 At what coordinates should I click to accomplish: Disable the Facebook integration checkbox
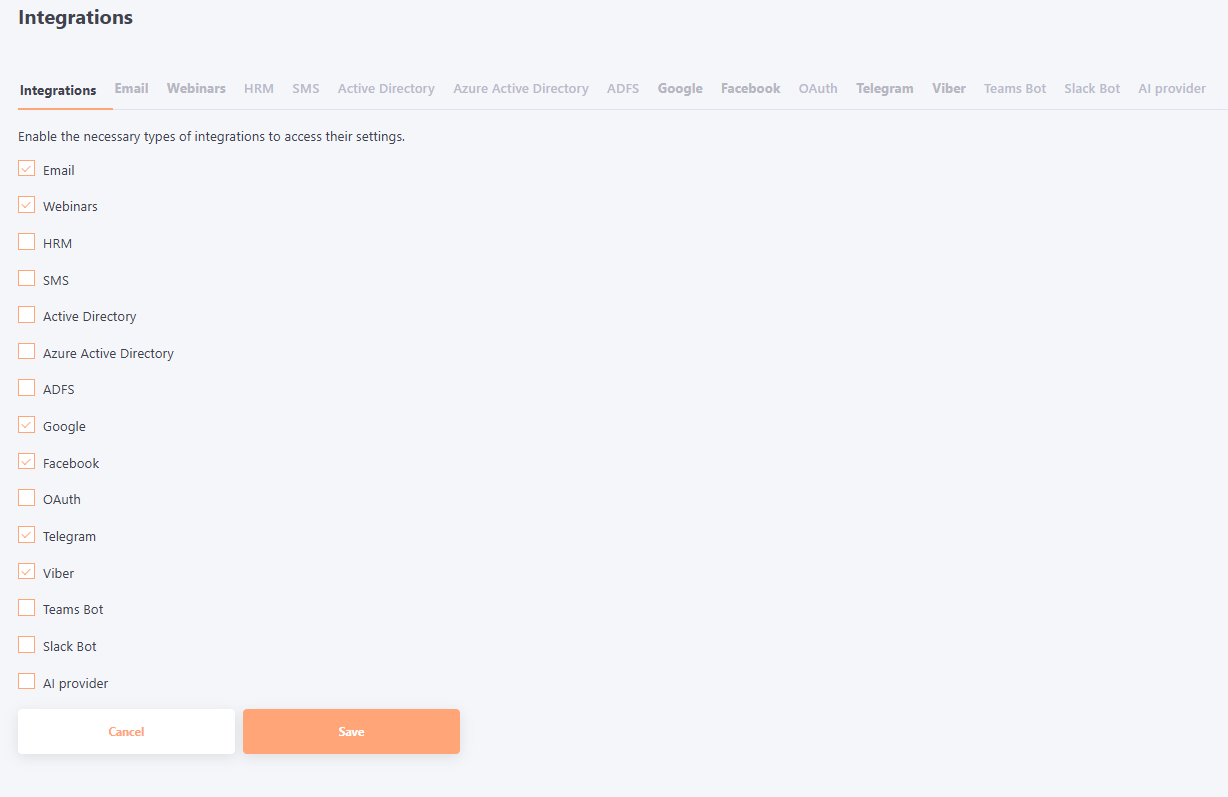[27, 462]
